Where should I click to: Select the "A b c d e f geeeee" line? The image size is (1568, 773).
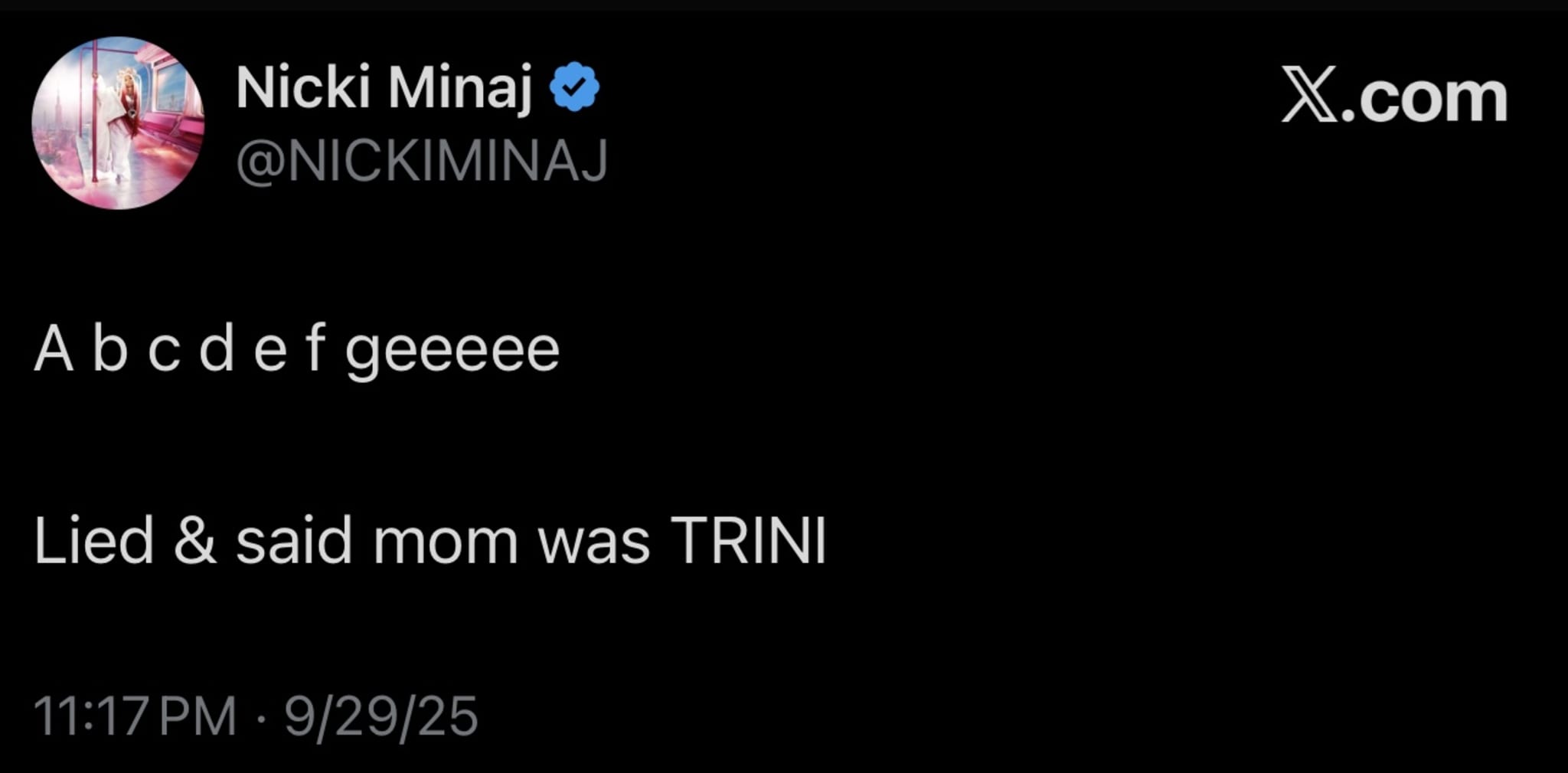296,350
